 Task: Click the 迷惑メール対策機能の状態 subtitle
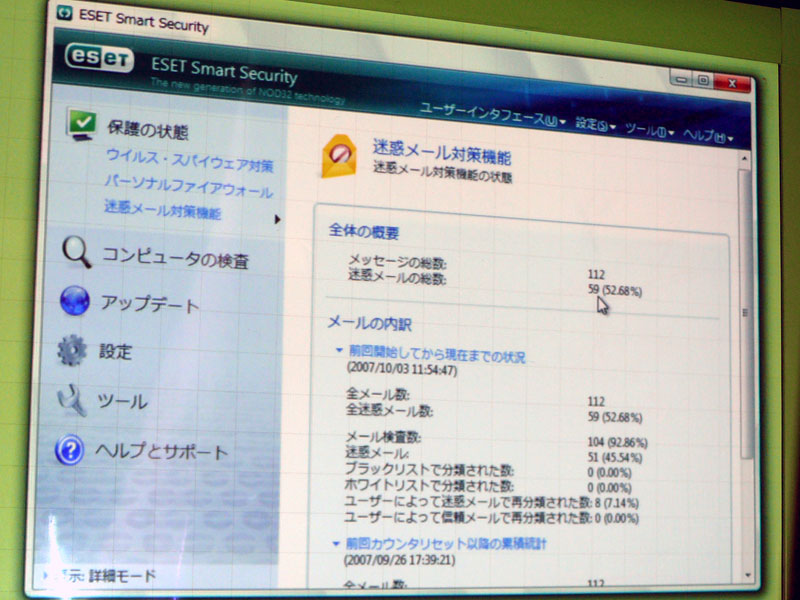[442, 172]
